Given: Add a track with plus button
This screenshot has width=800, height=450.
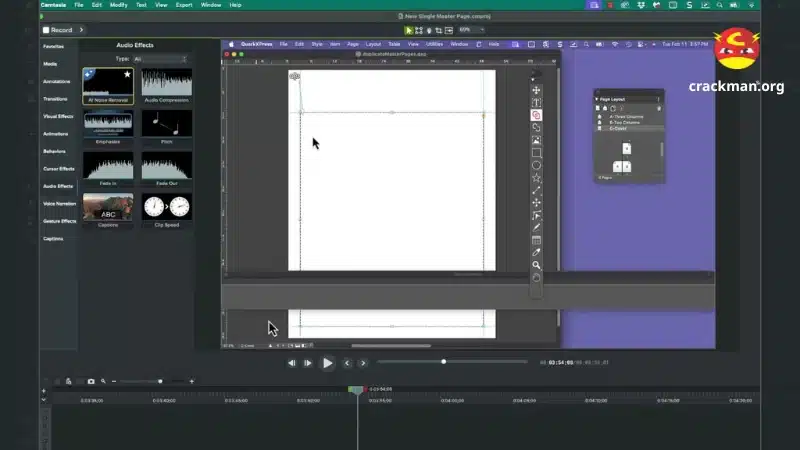Looking at the screenshot, I should tap(43, 391).
